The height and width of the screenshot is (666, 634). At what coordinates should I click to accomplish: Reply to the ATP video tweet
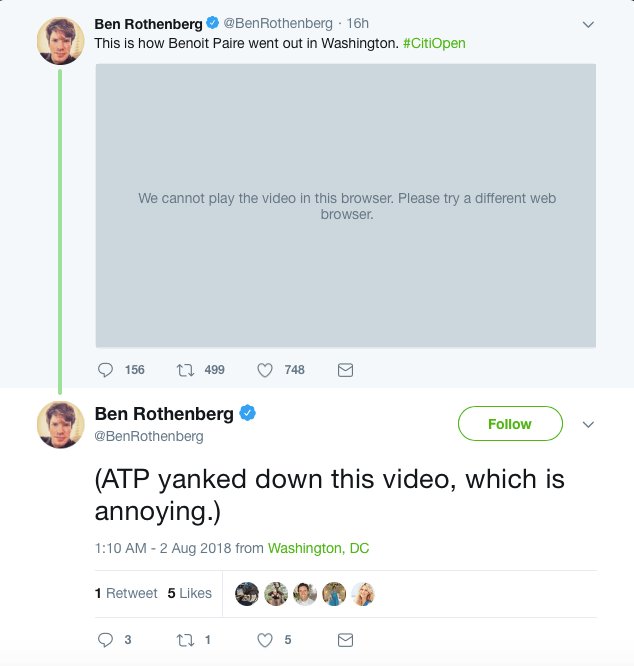tap(106, 639)
